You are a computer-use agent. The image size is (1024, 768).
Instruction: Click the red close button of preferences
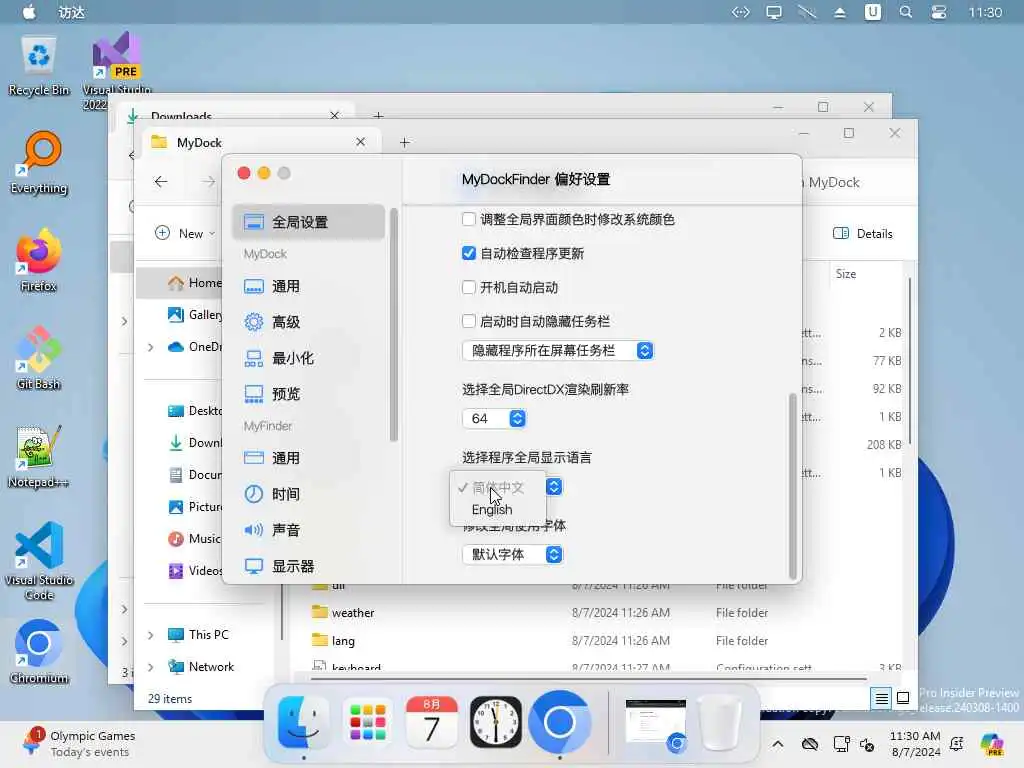[244, 173]
